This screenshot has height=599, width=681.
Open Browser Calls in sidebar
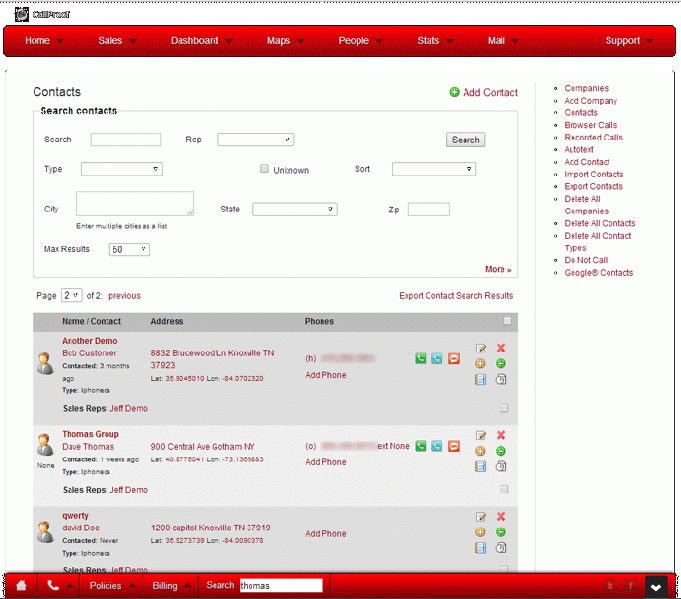pyautogui.click(x=591, y=125)
